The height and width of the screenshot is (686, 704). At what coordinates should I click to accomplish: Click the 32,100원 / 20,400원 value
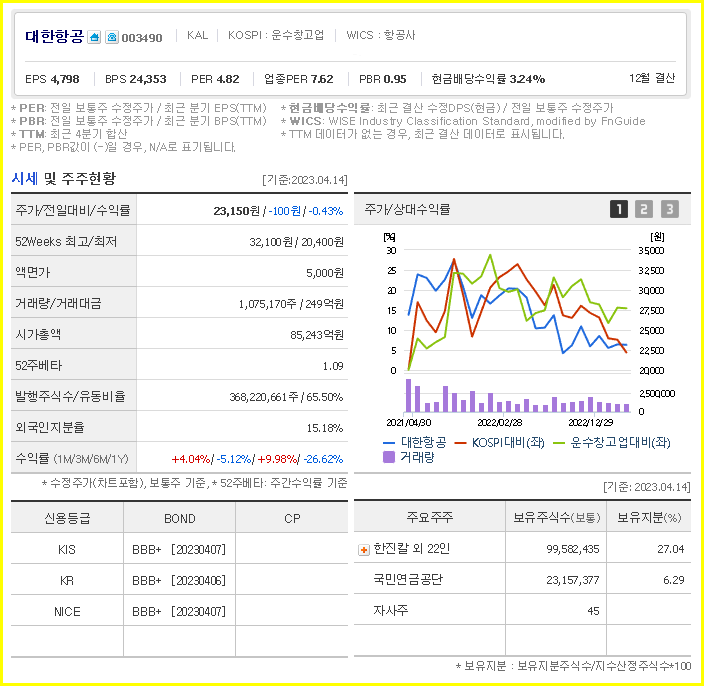click(x=296, y=242)
